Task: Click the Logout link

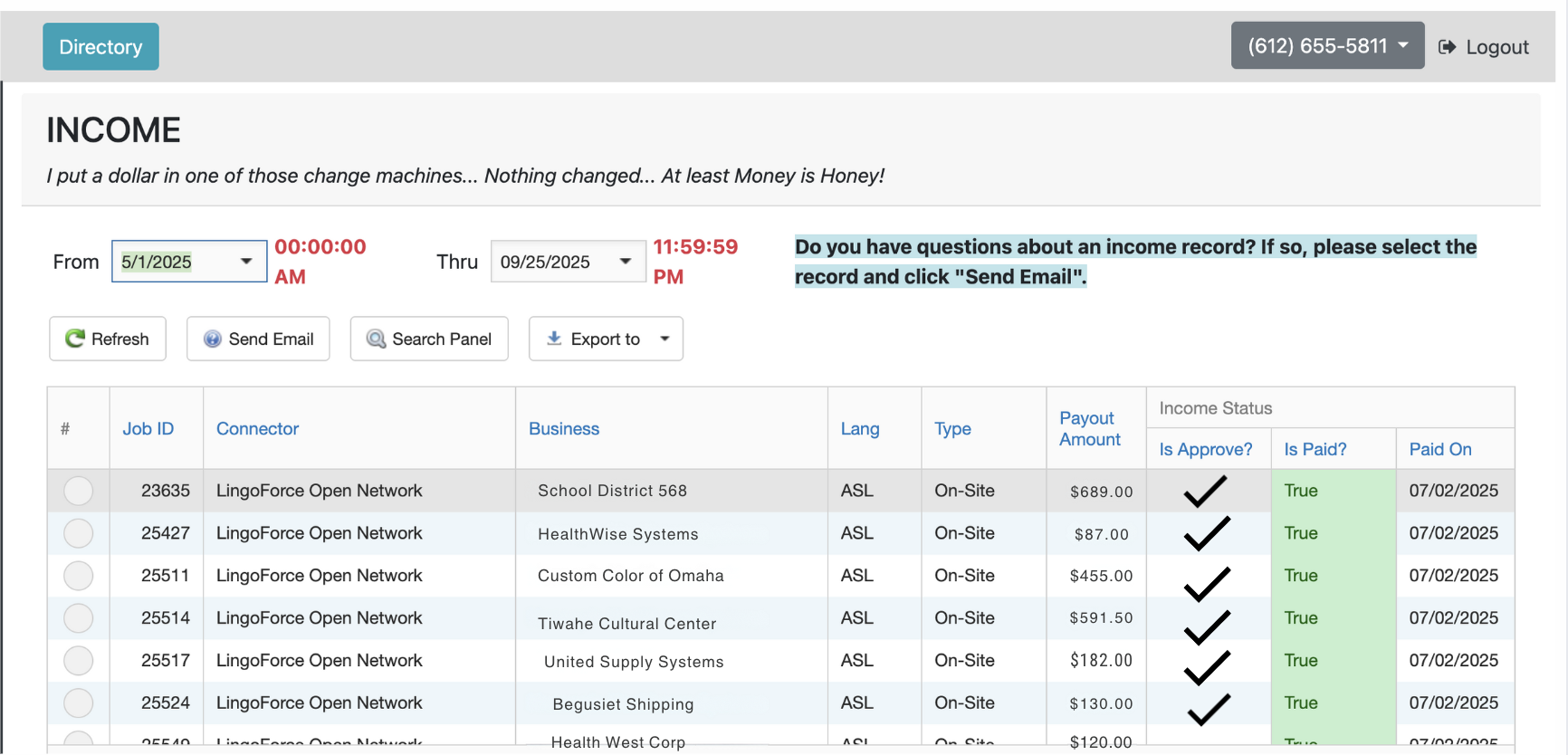Action: pos(1496,47)
